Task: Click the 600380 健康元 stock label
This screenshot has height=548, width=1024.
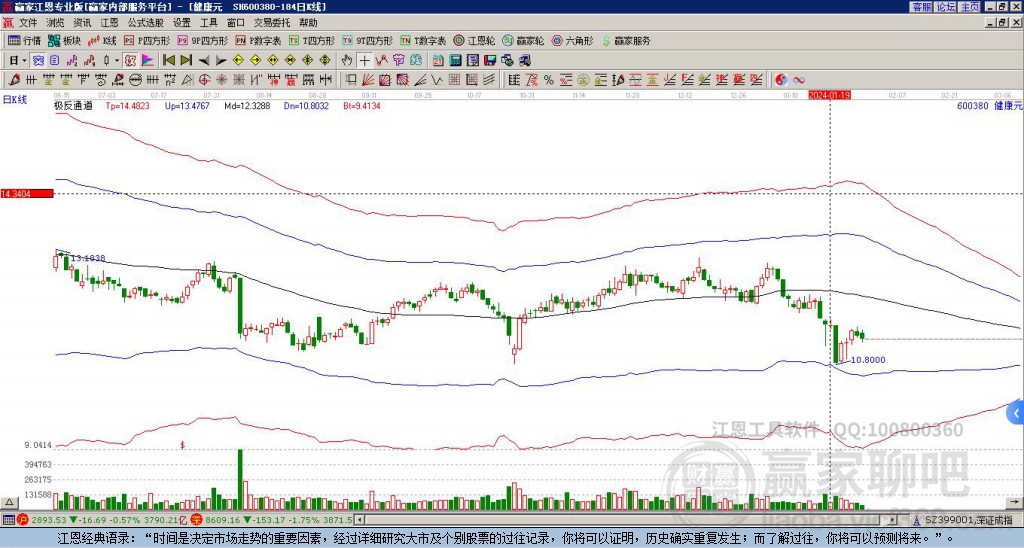Action: (x=989, y=105)
